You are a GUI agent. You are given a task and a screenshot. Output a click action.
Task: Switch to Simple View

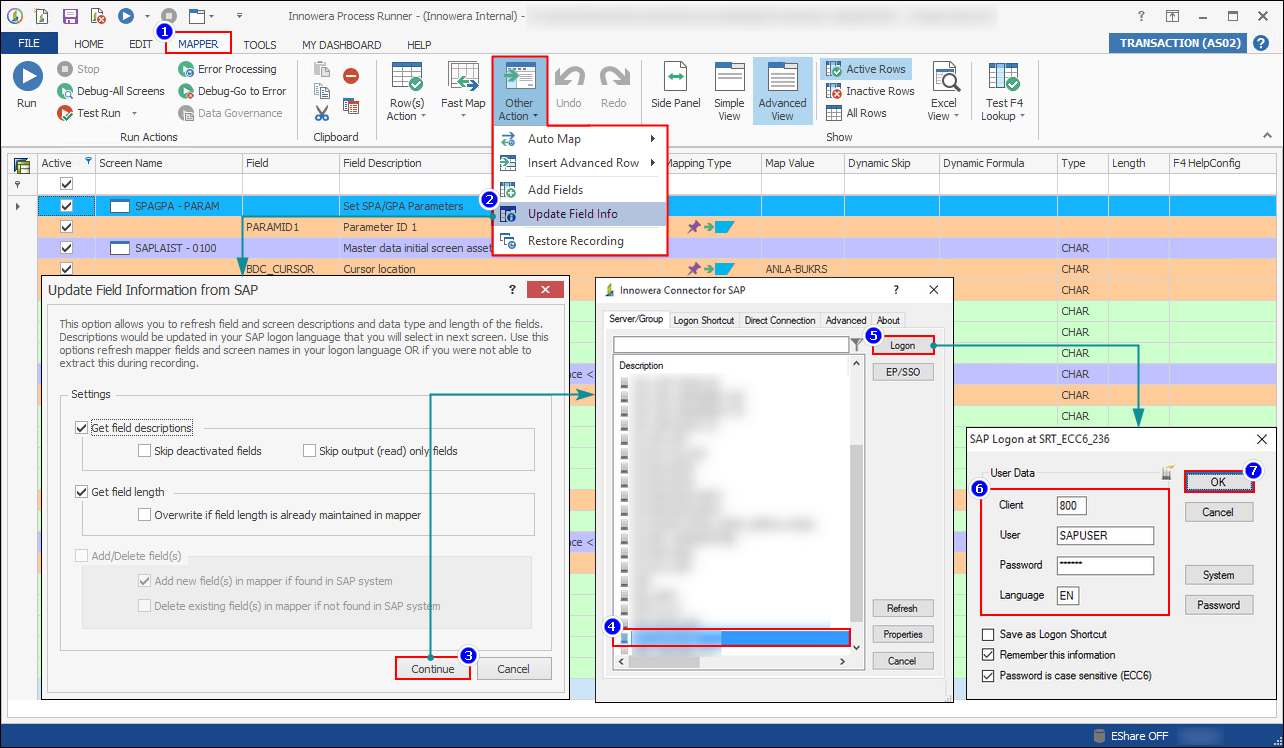729,90
